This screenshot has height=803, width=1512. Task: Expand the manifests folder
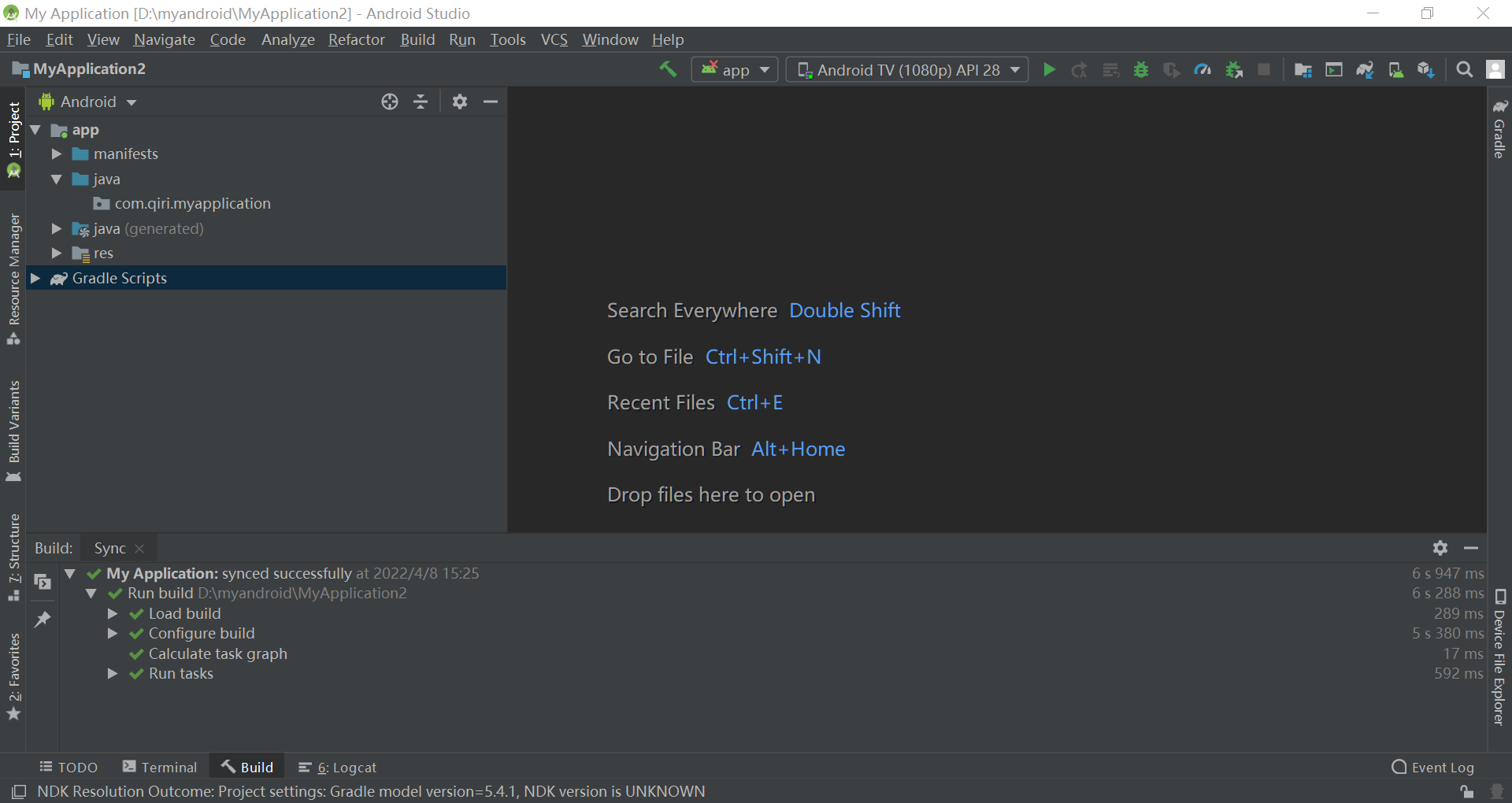coord(57,154)
